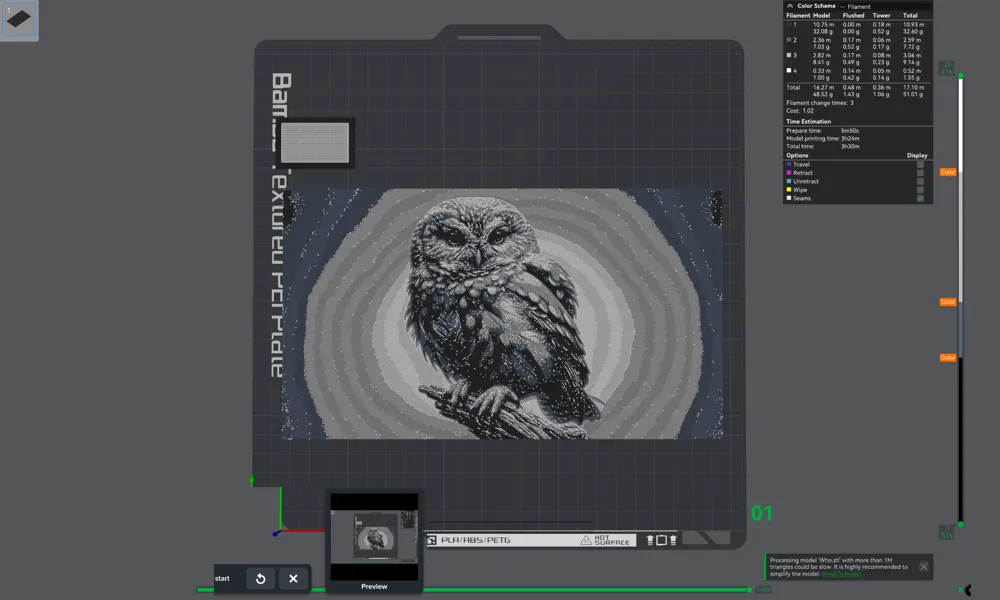Click the owl model on the plate
Viewport: 1000px width, 600px height.
(502, 313)
